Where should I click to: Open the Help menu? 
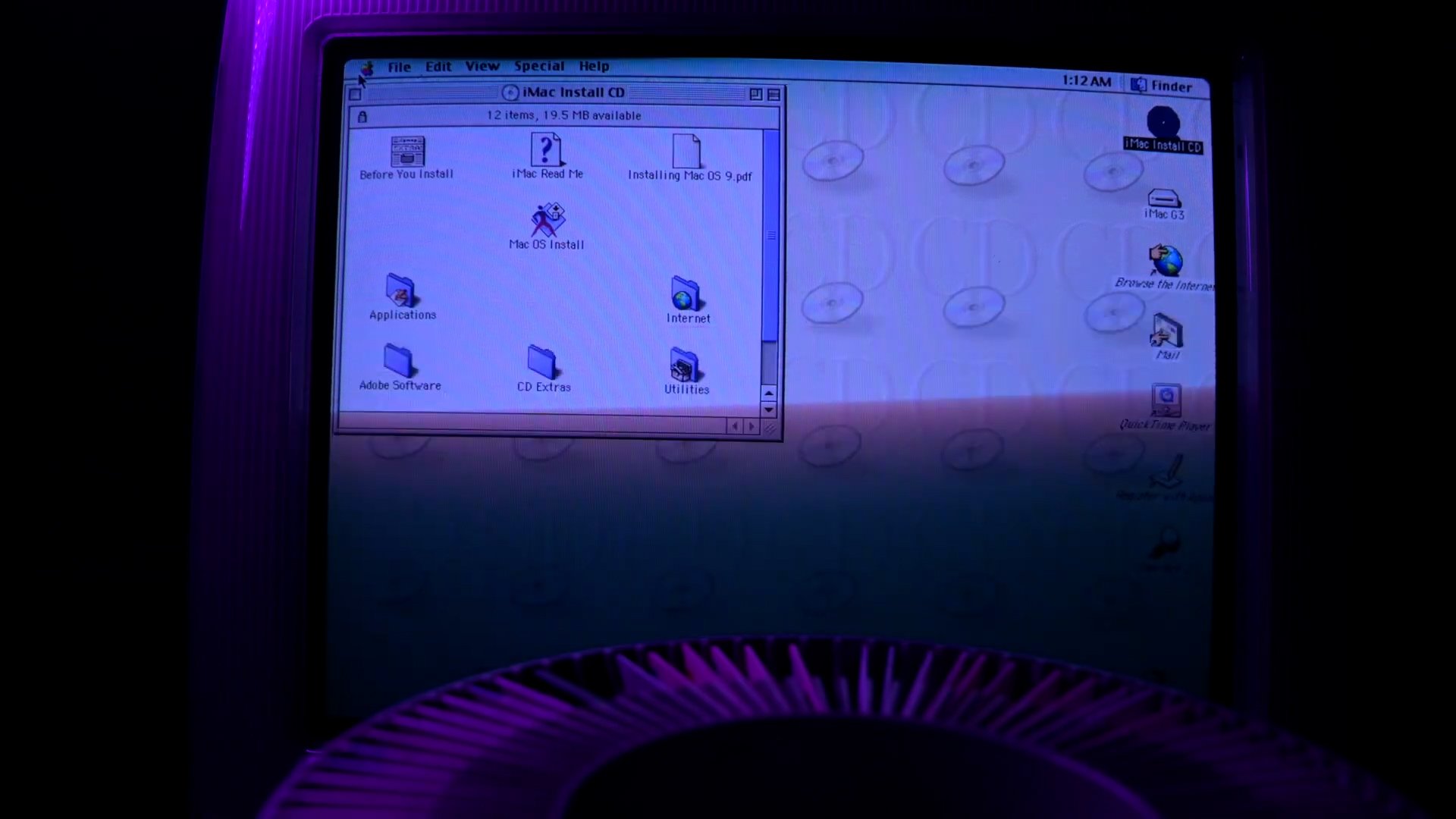pos(594,67)
